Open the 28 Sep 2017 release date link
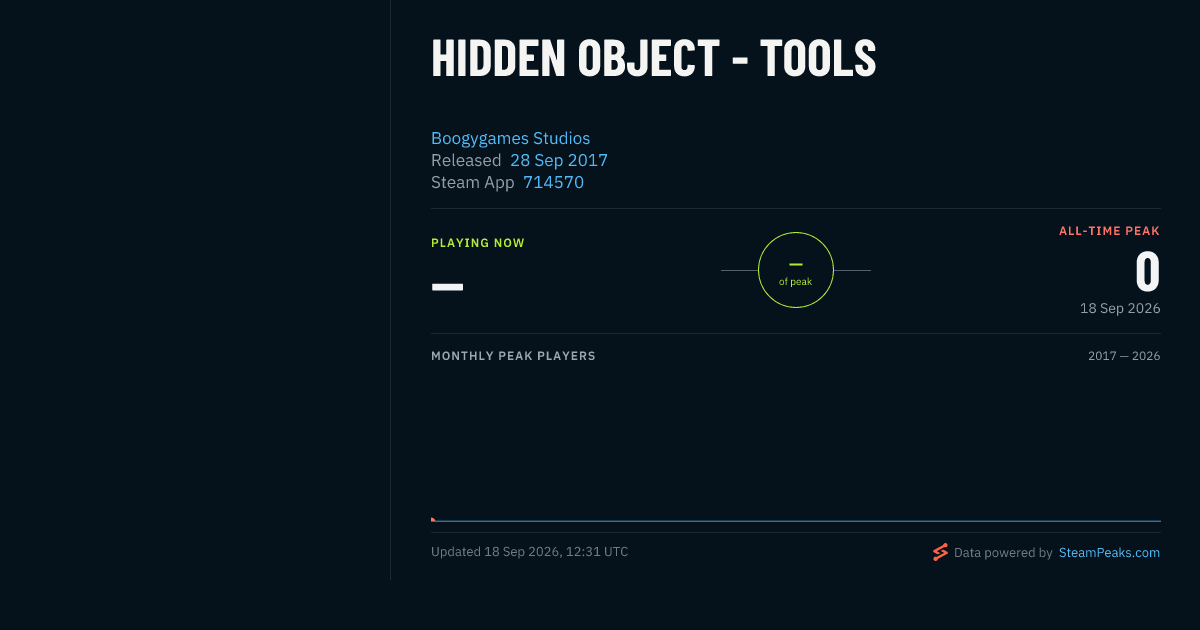Image resolution: width=1200 pixels, height=630 pixels. pyautogui.click(x=559, y=160)
